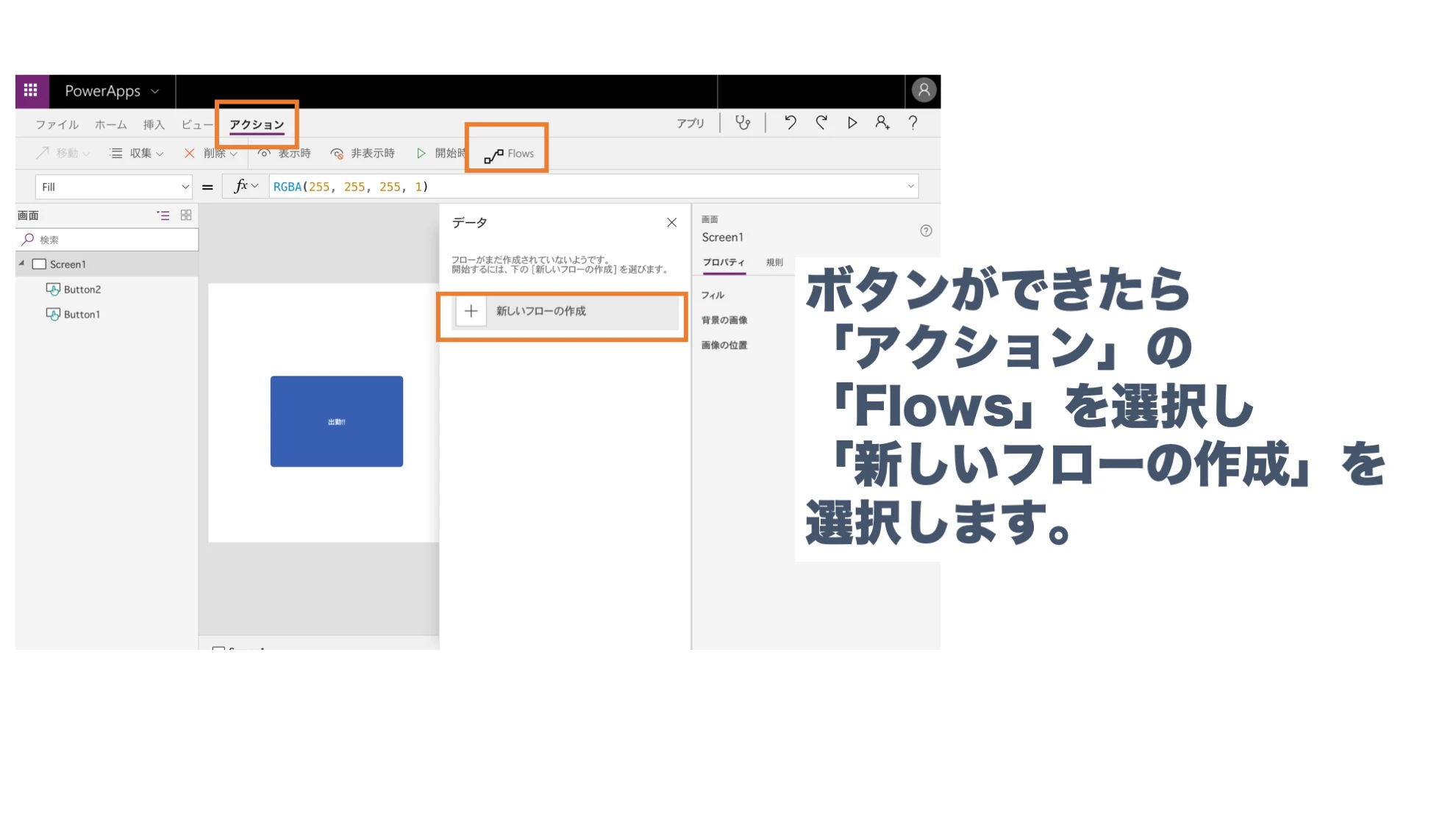This screenshot has width=1456, height=819.
Task: Click 新しいフローの作成 button
Action: coord(565,312)
